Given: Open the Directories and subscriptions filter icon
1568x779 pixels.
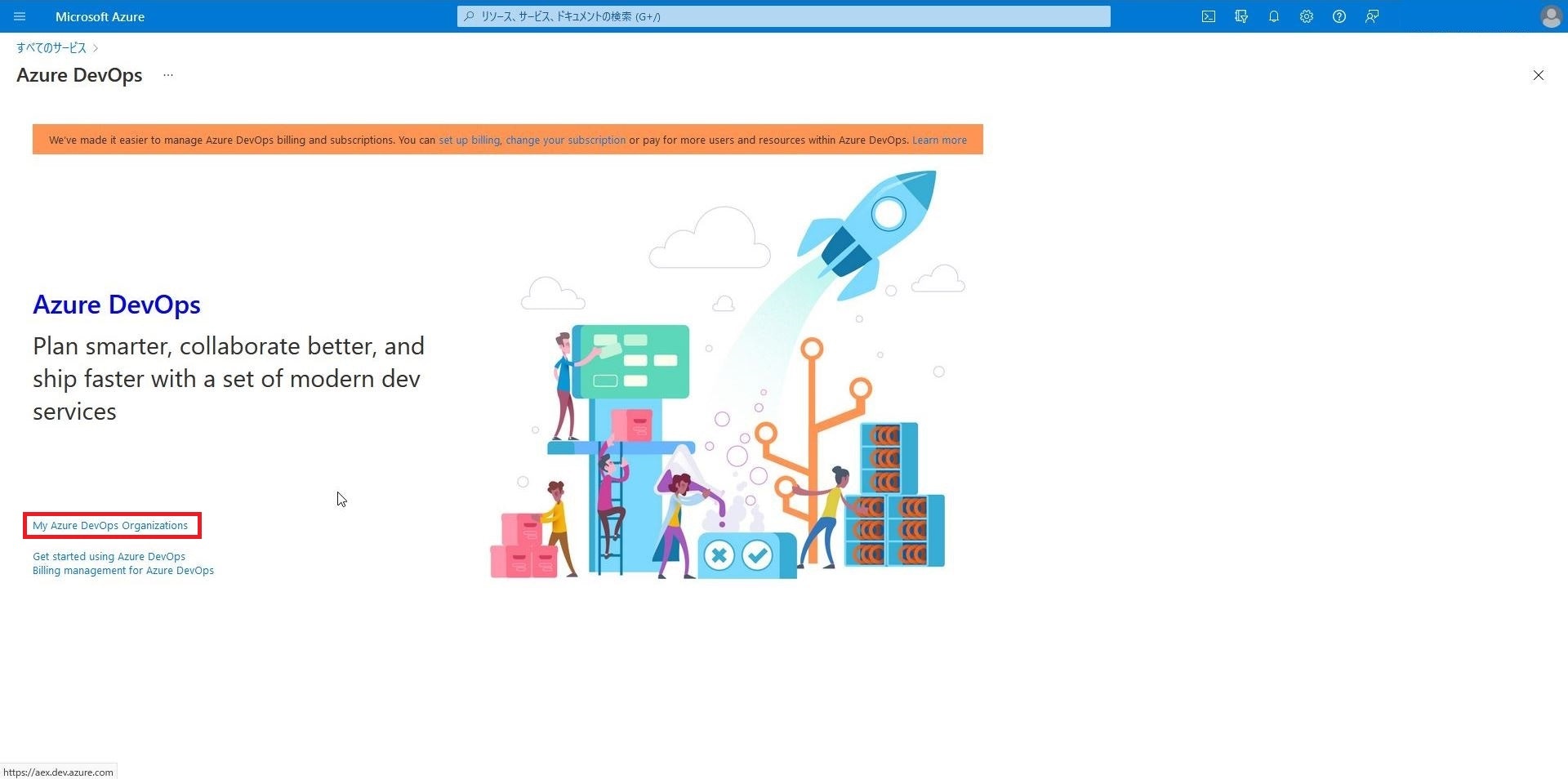Looking at the screenshot, I should click(1241, 16).
